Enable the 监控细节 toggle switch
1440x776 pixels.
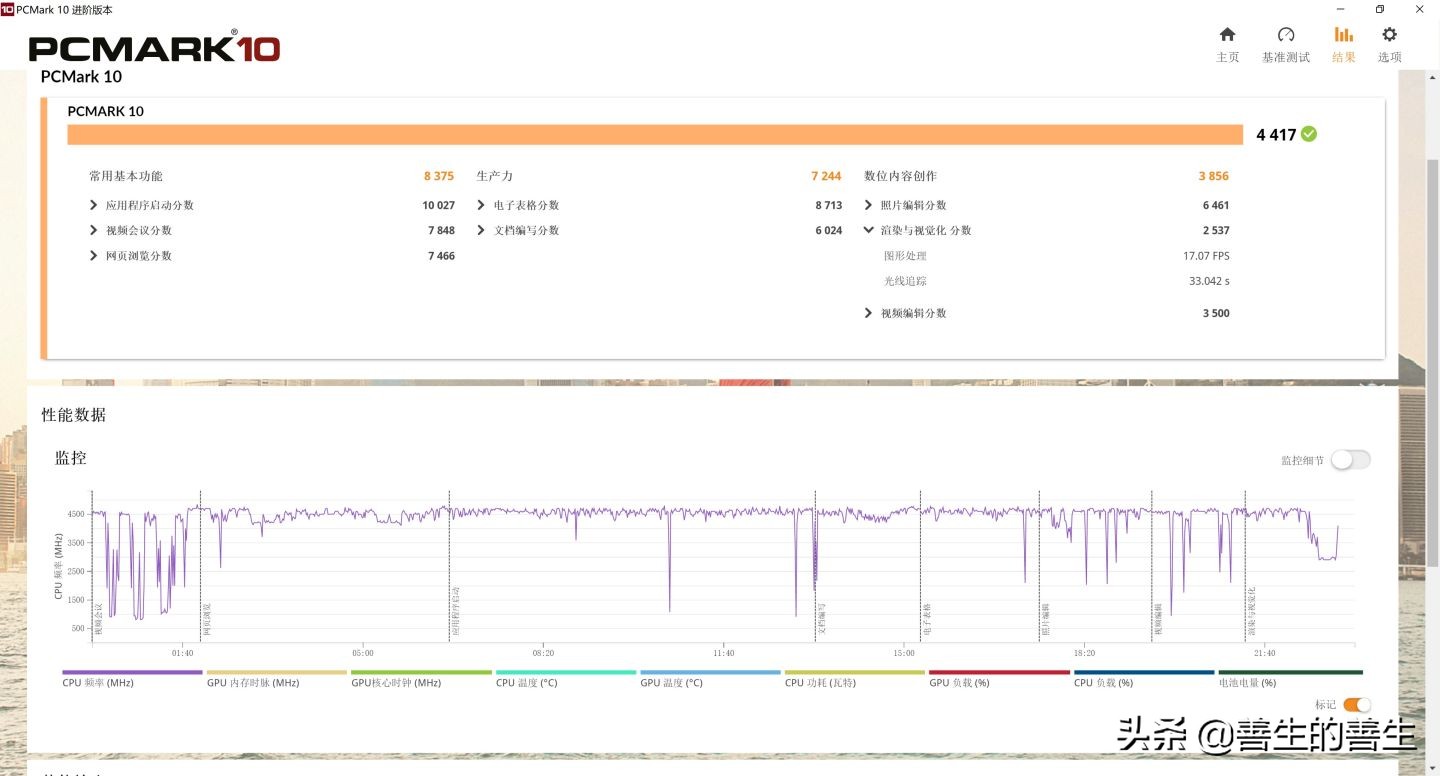coord(1351,459)
